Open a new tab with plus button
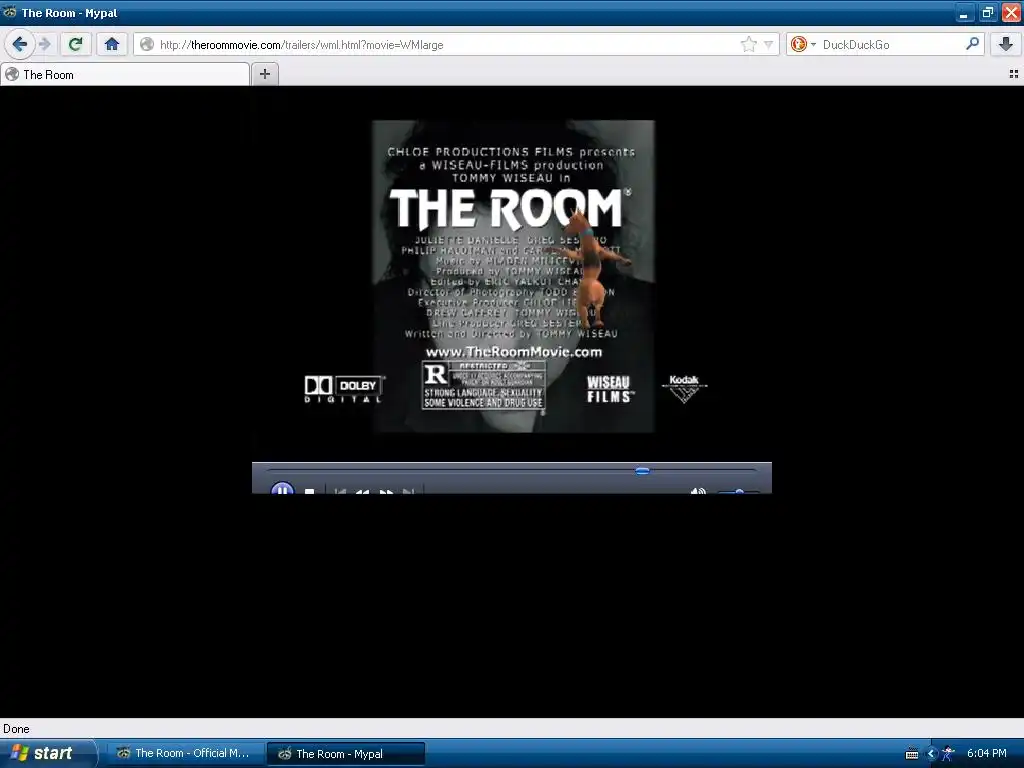Image resolution: width=1024 pixels, height=768 pixels. (x=264, y=74)
